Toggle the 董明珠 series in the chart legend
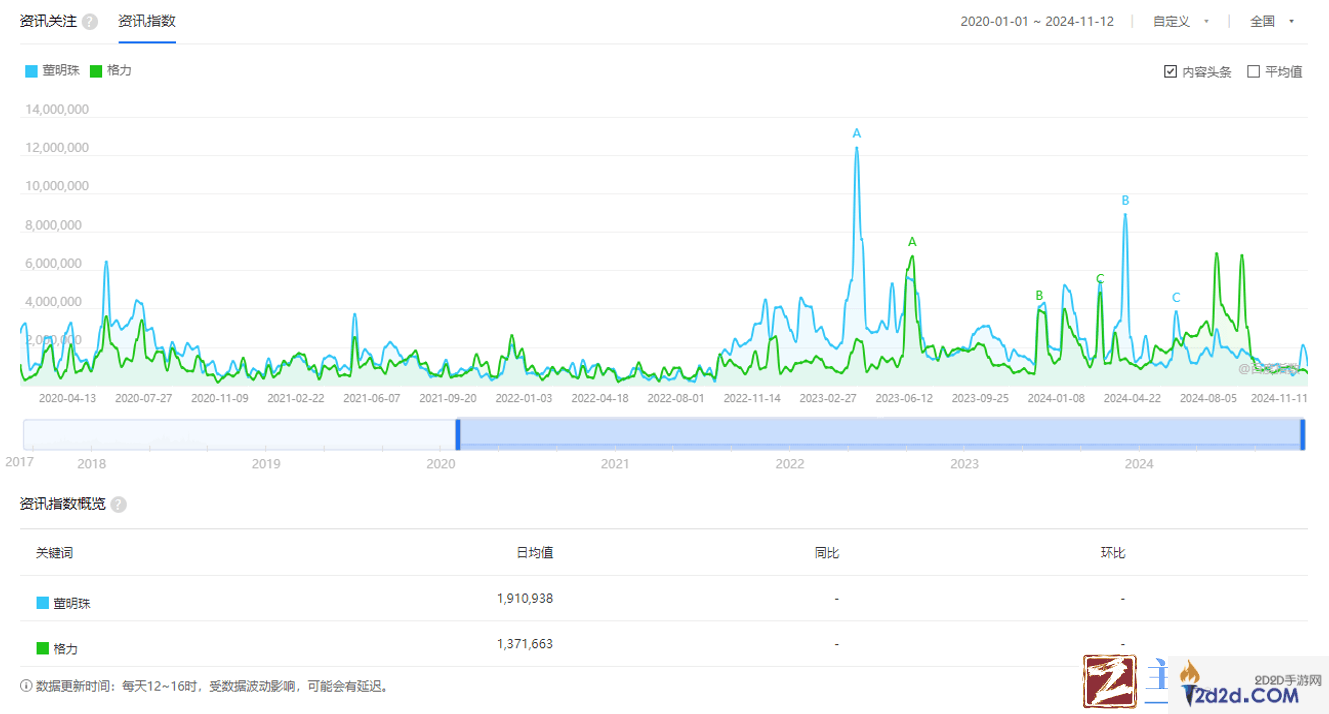The image size is (1329, 714). point(52,71)
